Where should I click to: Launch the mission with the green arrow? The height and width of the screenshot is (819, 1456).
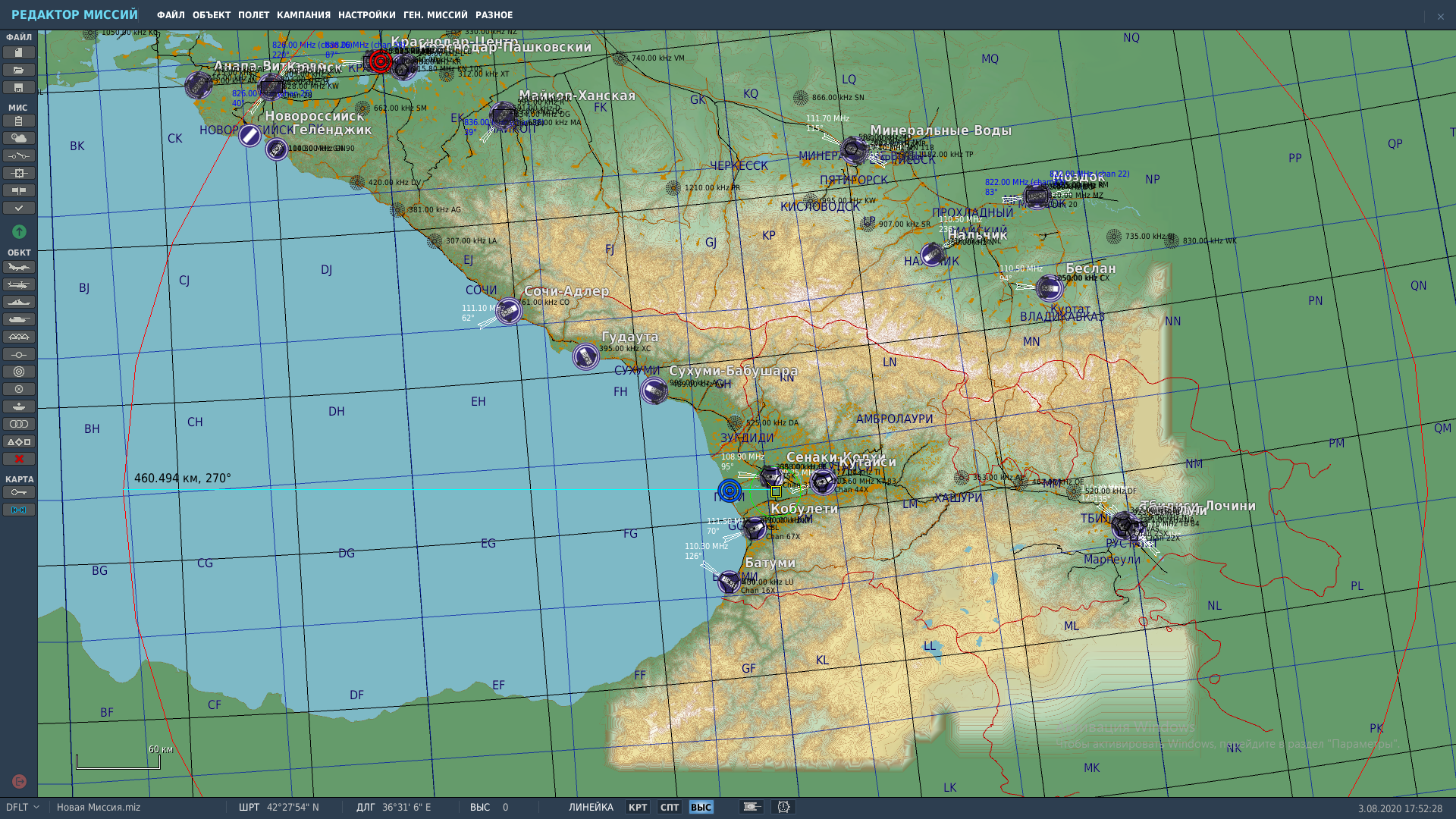click(20, 231)
